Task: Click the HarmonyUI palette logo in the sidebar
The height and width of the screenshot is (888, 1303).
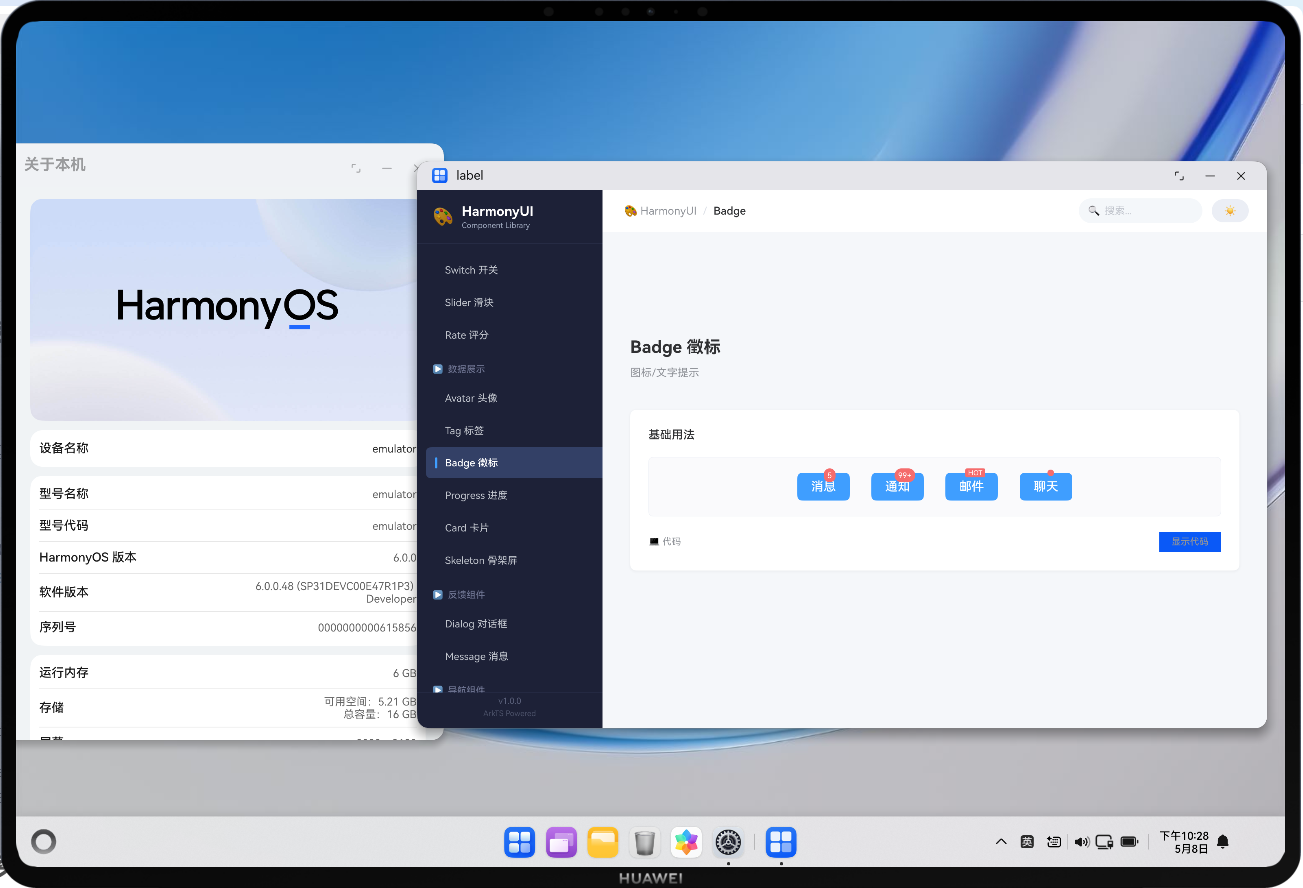Action: click(443, 216)
